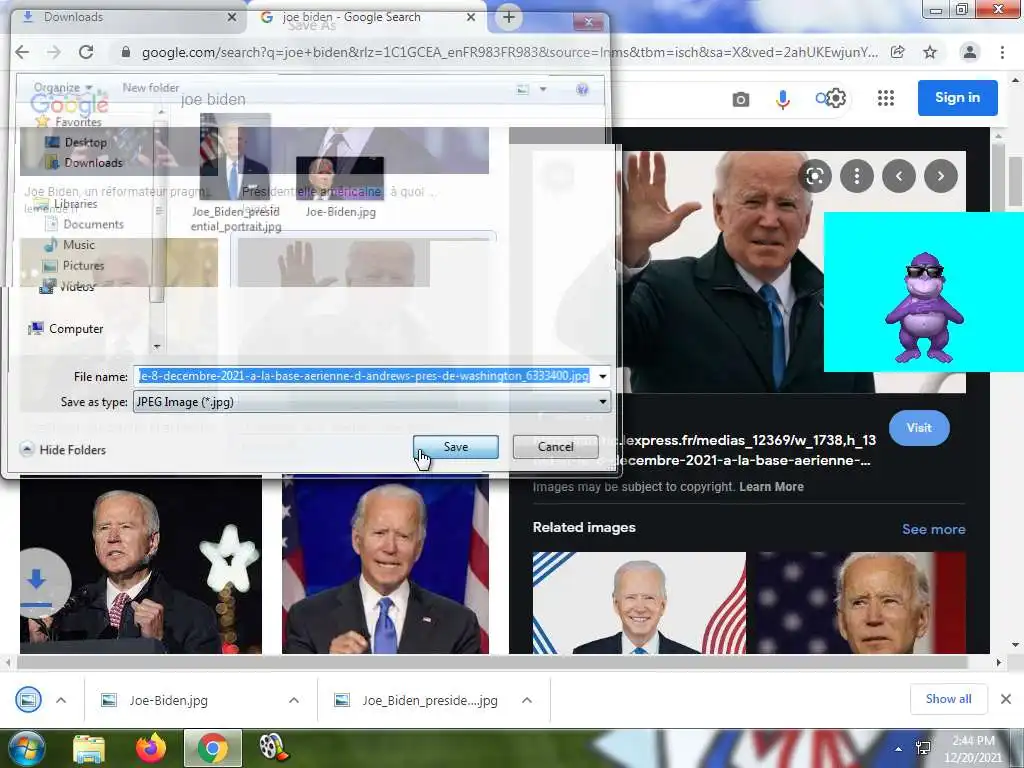Click New folder in Save As toolbar
Image resolution: width=1024 pixels, height=768 pixels.
click(x=151, y=88)
